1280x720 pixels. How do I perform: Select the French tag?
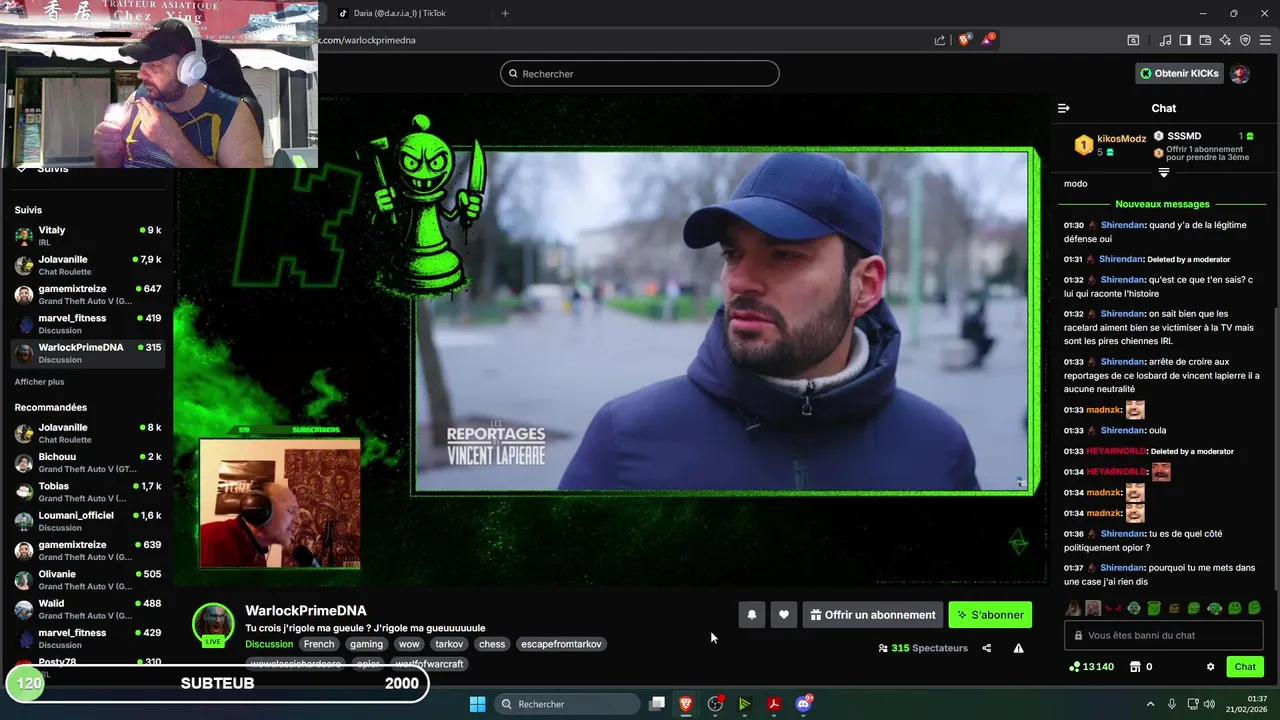pyautogui.click(x=319, y=644)
